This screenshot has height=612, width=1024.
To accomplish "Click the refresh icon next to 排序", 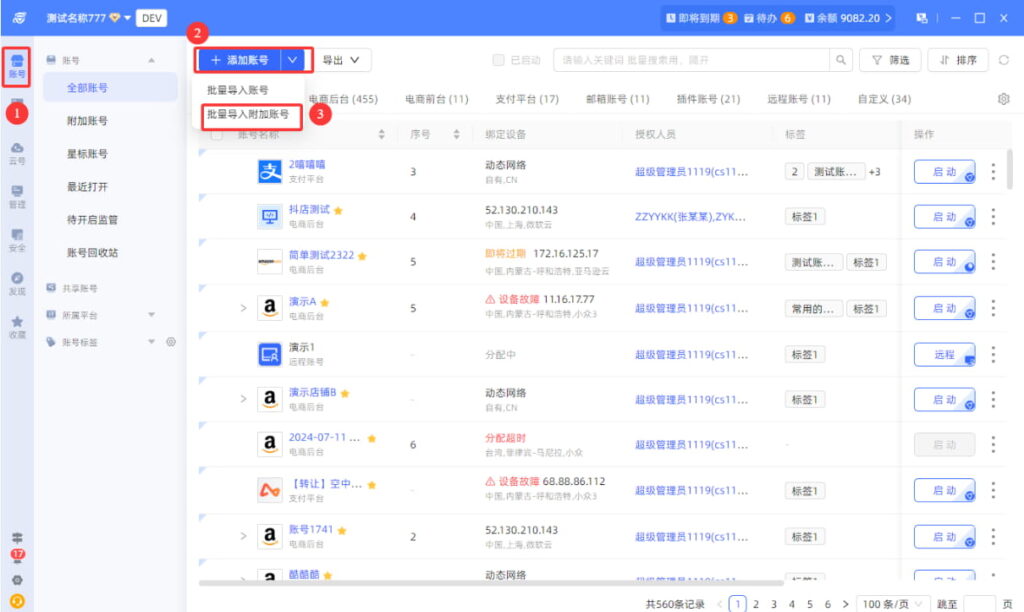I will [1002, 60].
